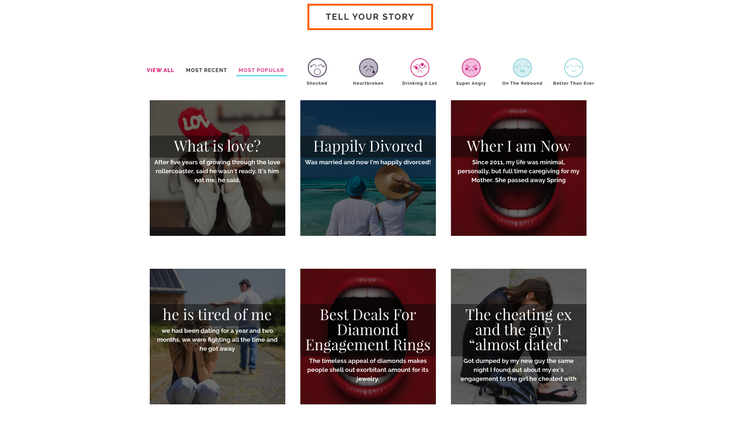Open The cheating ex story card
Viewport: 750px width, 422px height.
tap(518, 336)
